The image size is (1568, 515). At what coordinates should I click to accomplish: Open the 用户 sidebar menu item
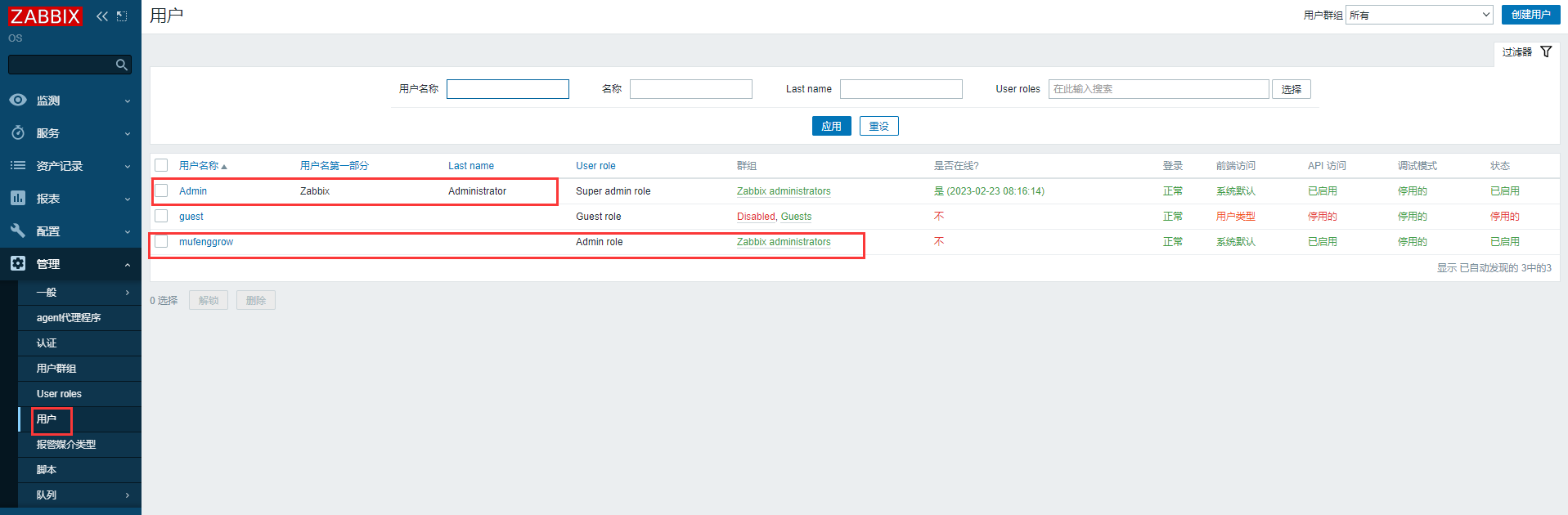point(79,419)
